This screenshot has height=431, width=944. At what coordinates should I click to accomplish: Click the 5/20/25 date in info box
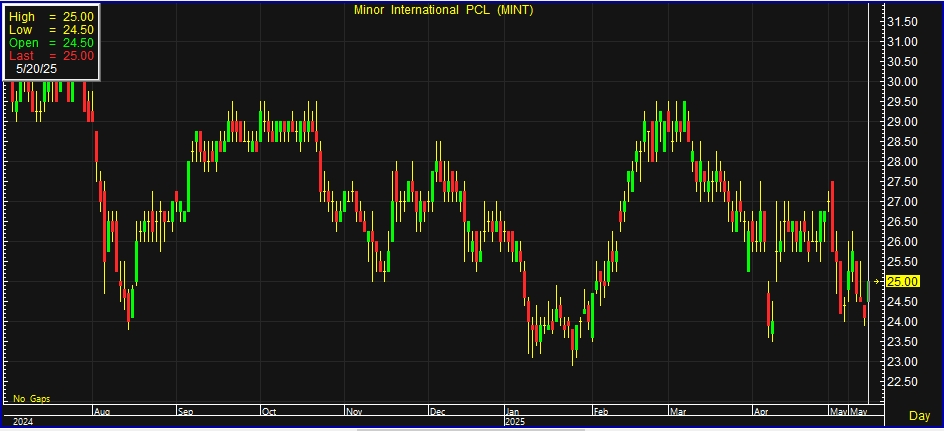36,69
